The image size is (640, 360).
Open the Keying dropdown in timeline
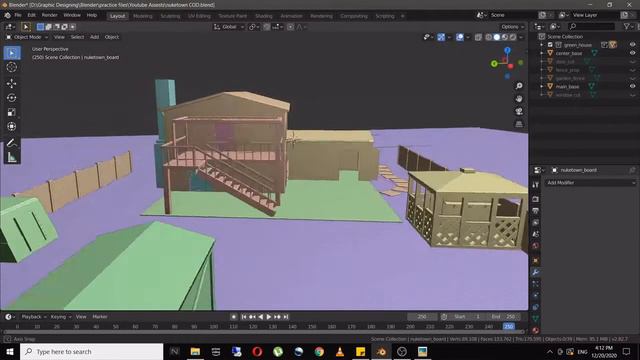point(61,317)
